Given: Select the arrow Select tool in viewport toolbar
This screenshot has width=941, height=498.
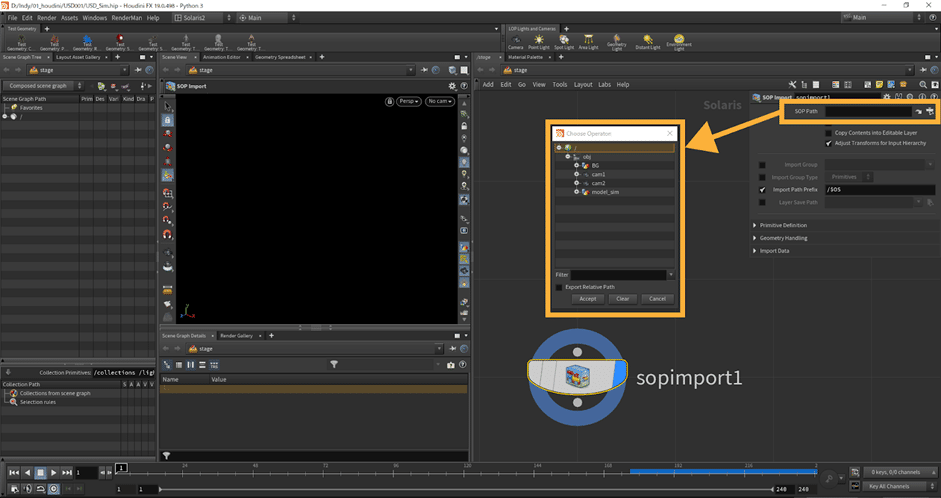Looking at the screenshot, I should 167,106.
